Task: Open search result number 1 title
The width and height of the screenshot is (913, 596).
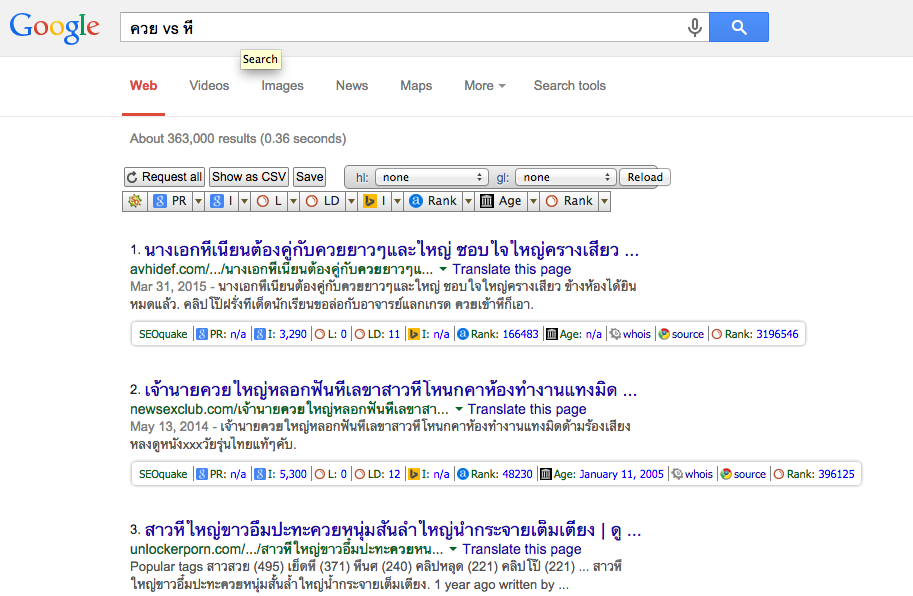Action: click(x=391, y=250)
